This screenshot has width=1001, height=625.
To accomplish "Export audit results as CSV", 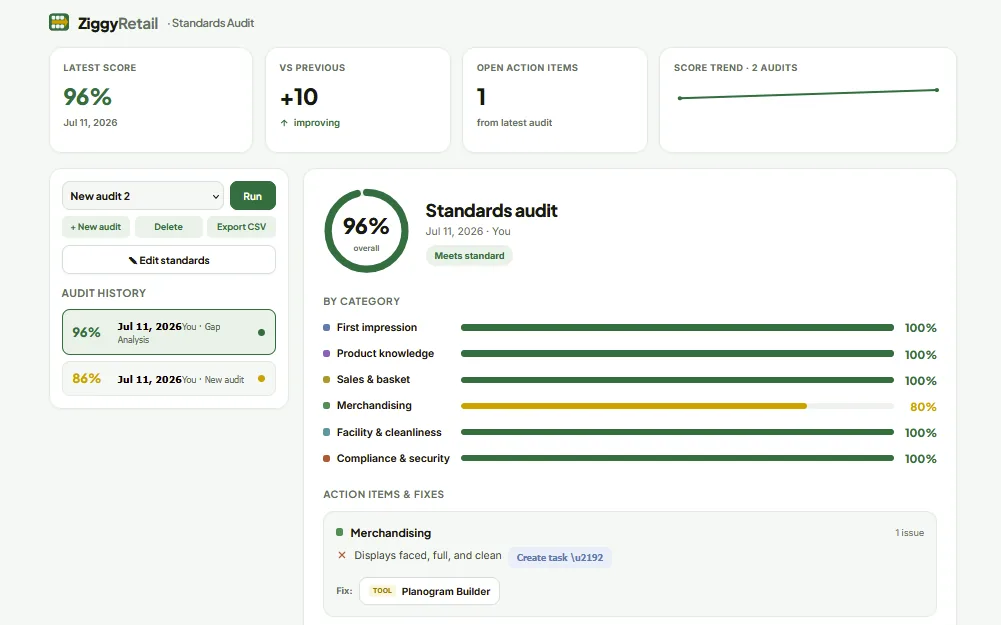I will (241, 227).
